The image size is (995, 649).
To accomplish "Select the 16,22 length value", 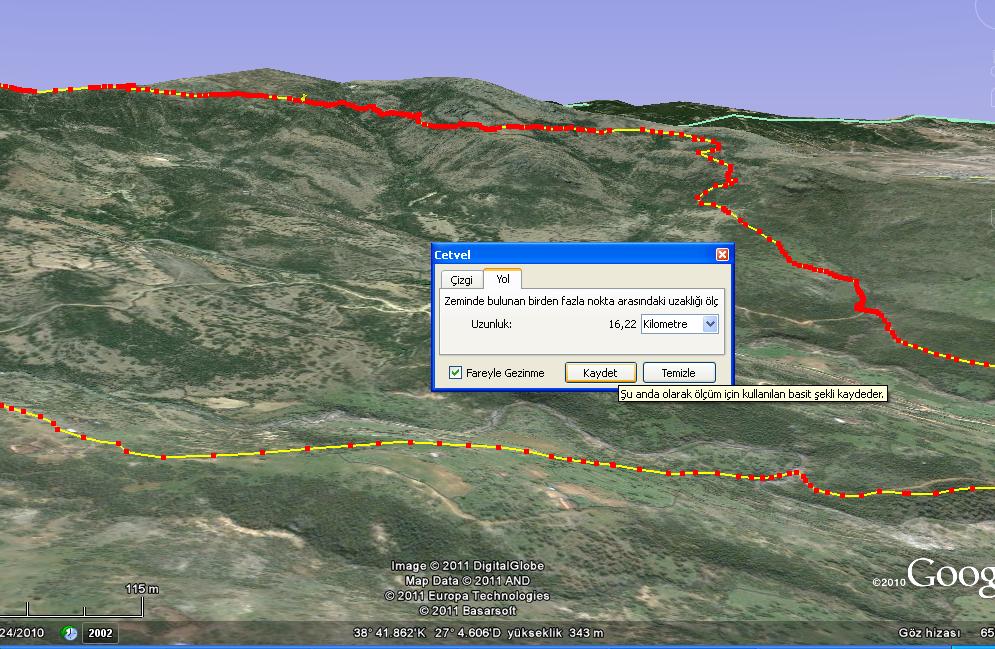I will pos(622,324).
